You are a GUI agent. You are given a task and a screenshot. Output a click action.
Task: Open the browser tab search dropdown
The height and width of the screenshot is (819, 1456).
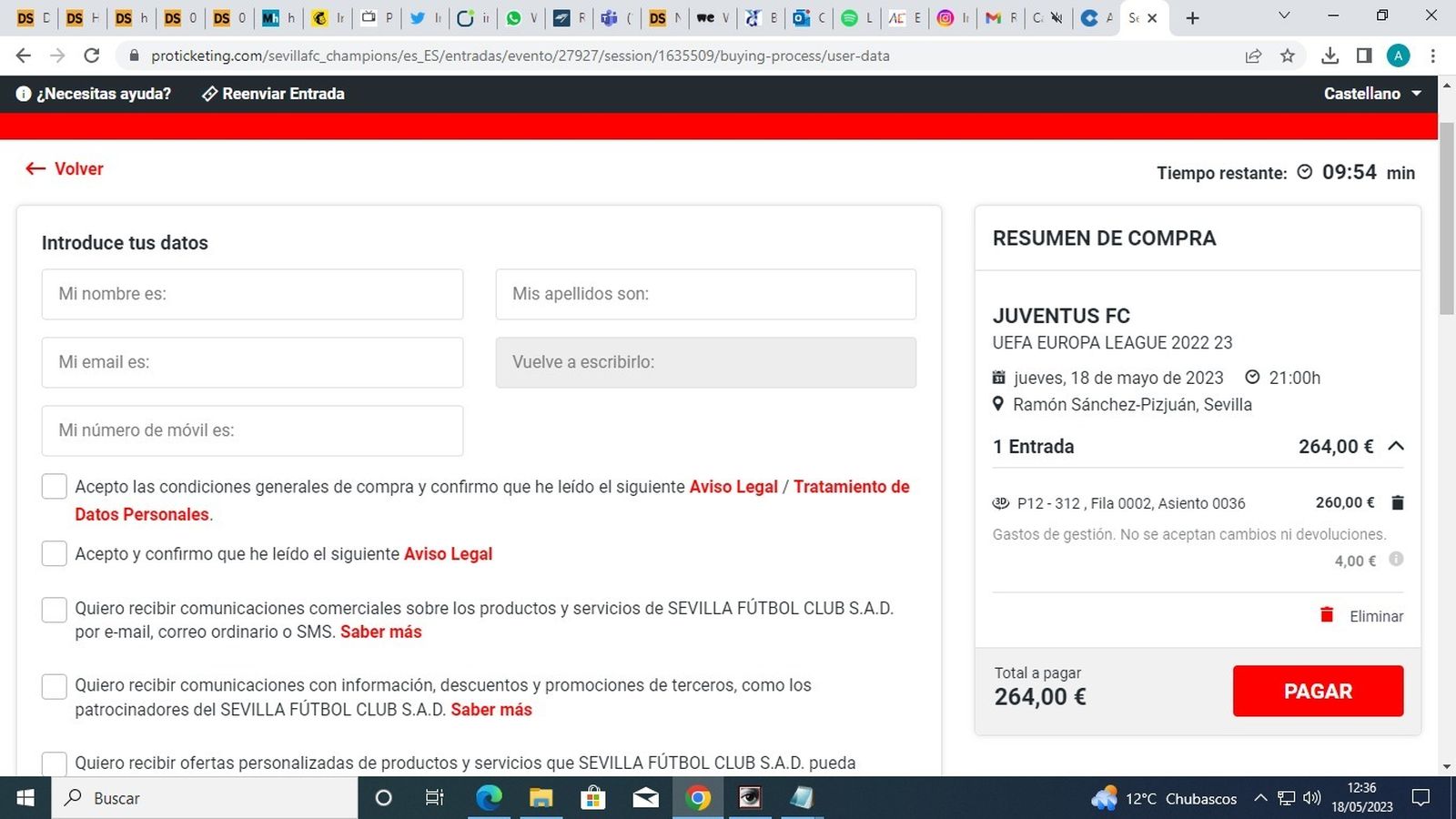[x=1283, y=15]
